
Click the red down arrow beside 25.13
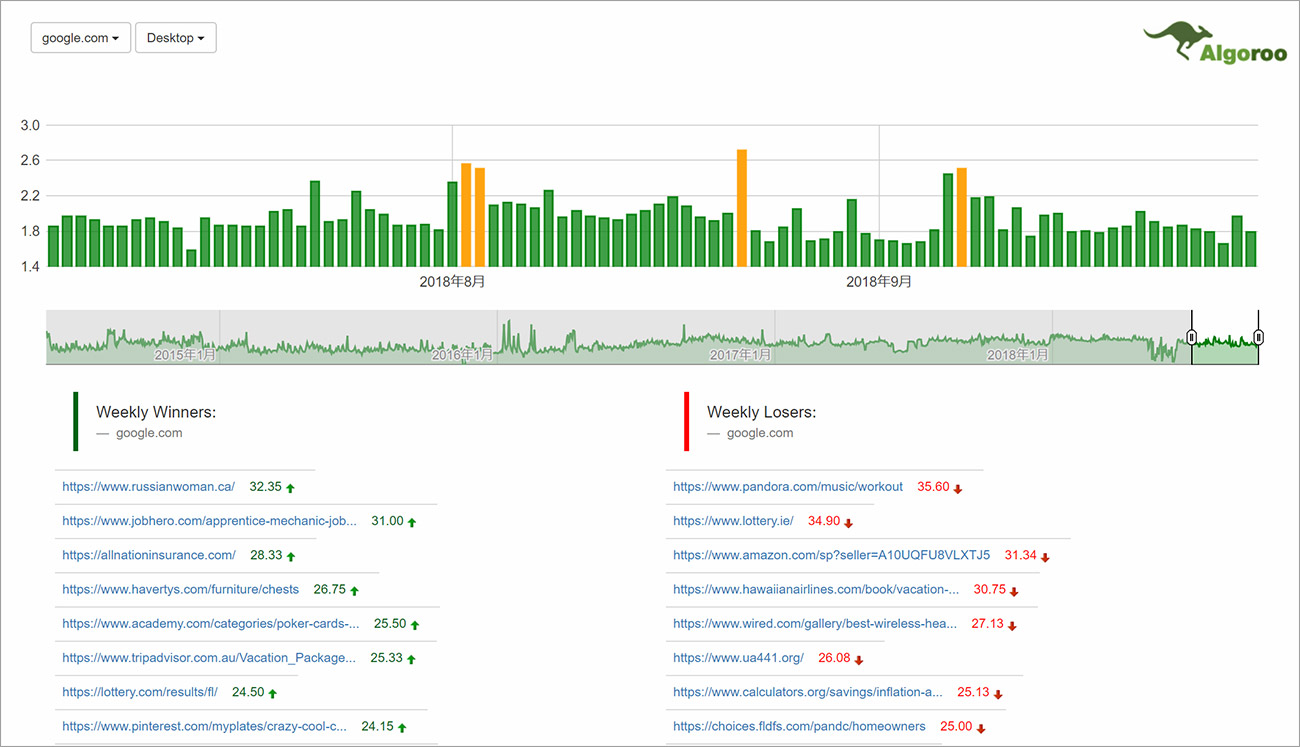pyautogui.click(x=998, y=694)
